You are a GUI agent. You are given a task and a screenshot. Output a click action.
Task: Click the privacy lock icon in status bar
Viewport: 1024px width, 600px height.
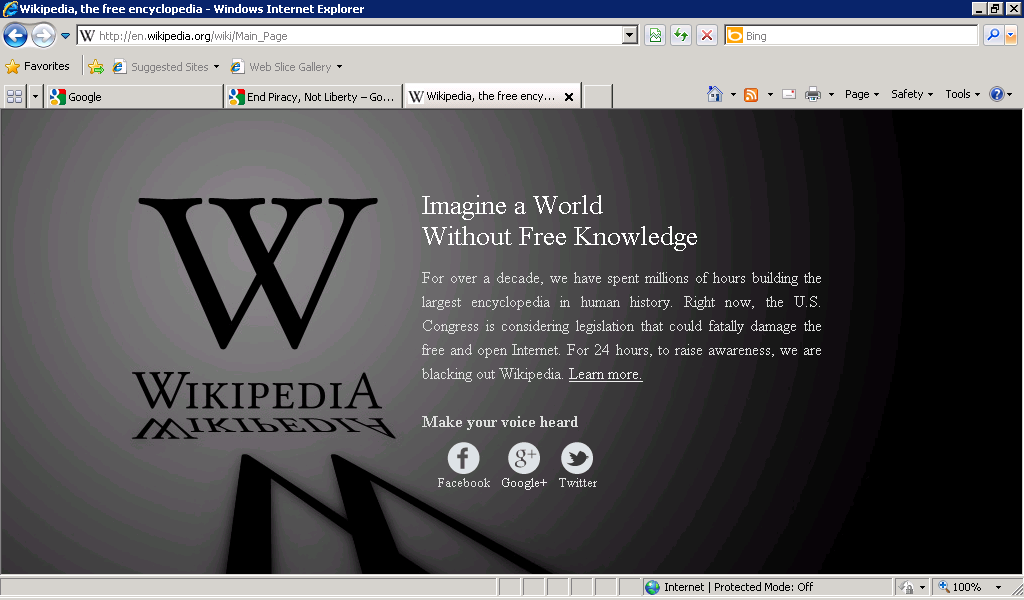pyautogui.click(x=906, y=587)
